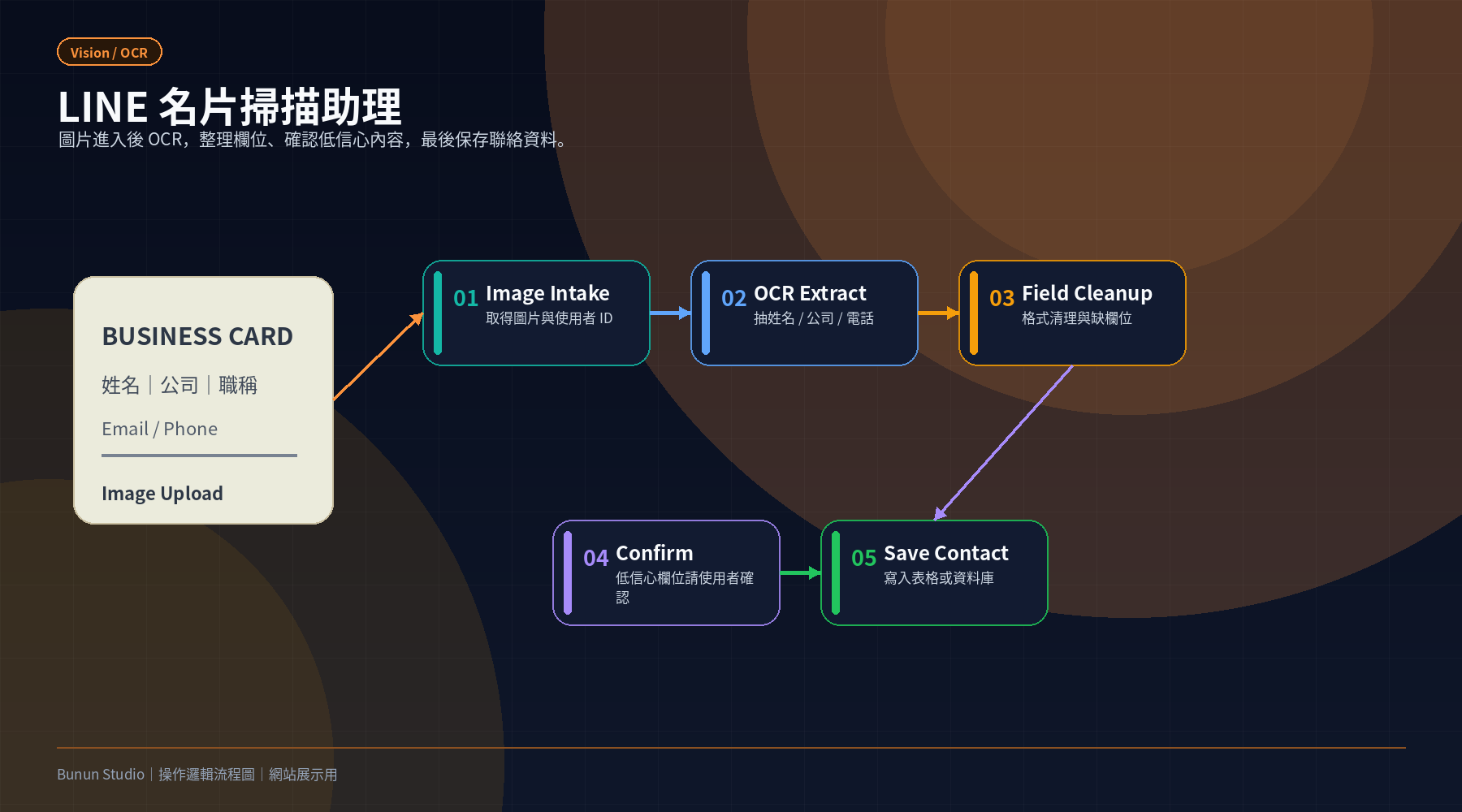Select the 01 Image Intake node
This screenshot has width=1462, height=812.
click(x=536, y=313)
